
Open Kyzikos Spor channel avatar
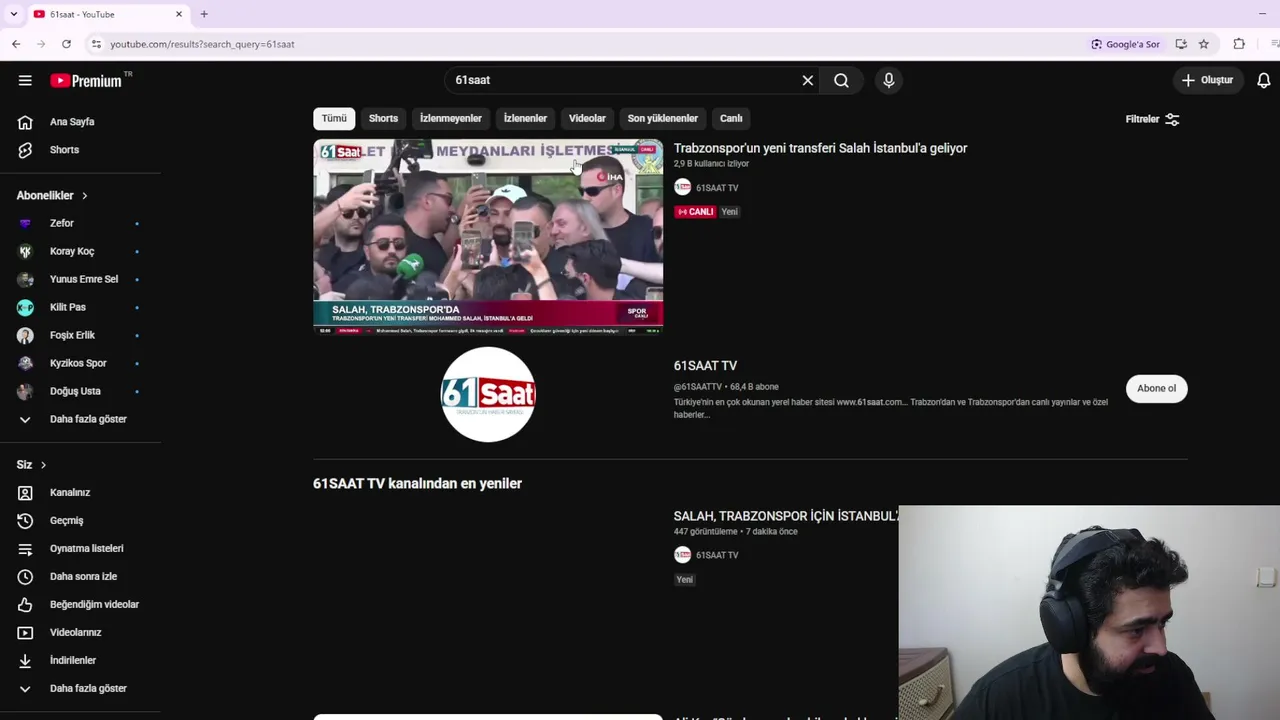point(25,363)
